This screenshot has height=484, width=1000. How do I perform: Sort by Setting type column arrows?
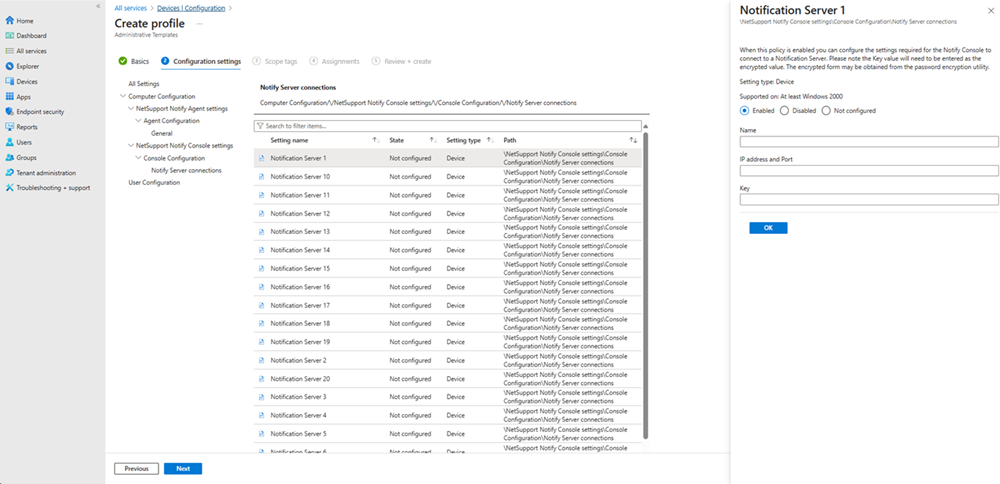tap(491, 140)
